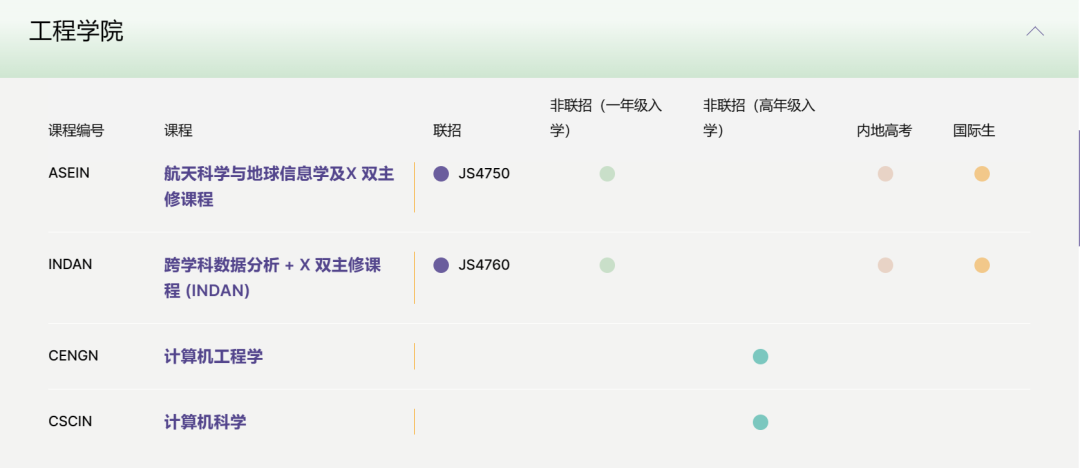The height and width of the screenshot is (468, 1080).
Task: Click the 非联招（一年级入学）column header
Action: [606, 118]
